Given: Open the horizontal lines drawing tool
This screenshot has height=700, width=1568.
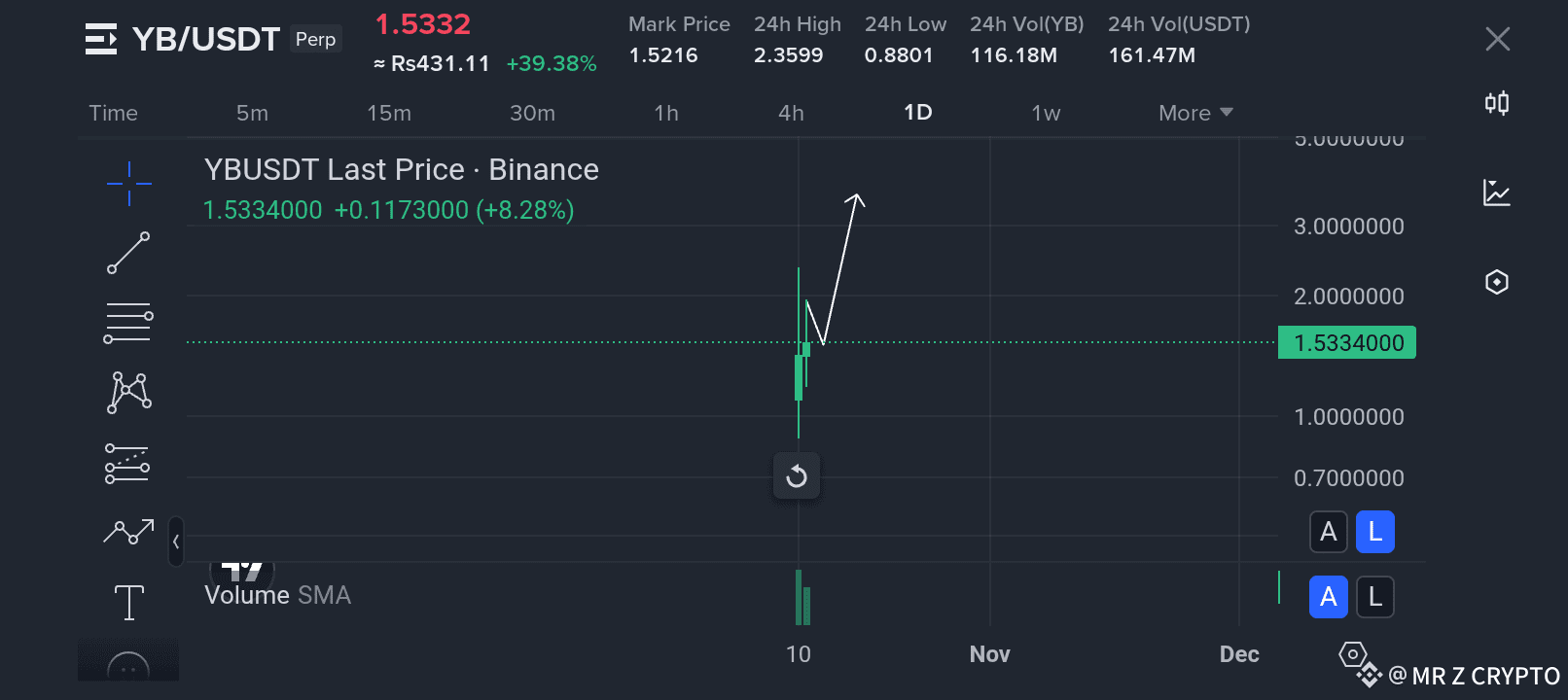Looking at the screenshot, I should tap(128, 323).
